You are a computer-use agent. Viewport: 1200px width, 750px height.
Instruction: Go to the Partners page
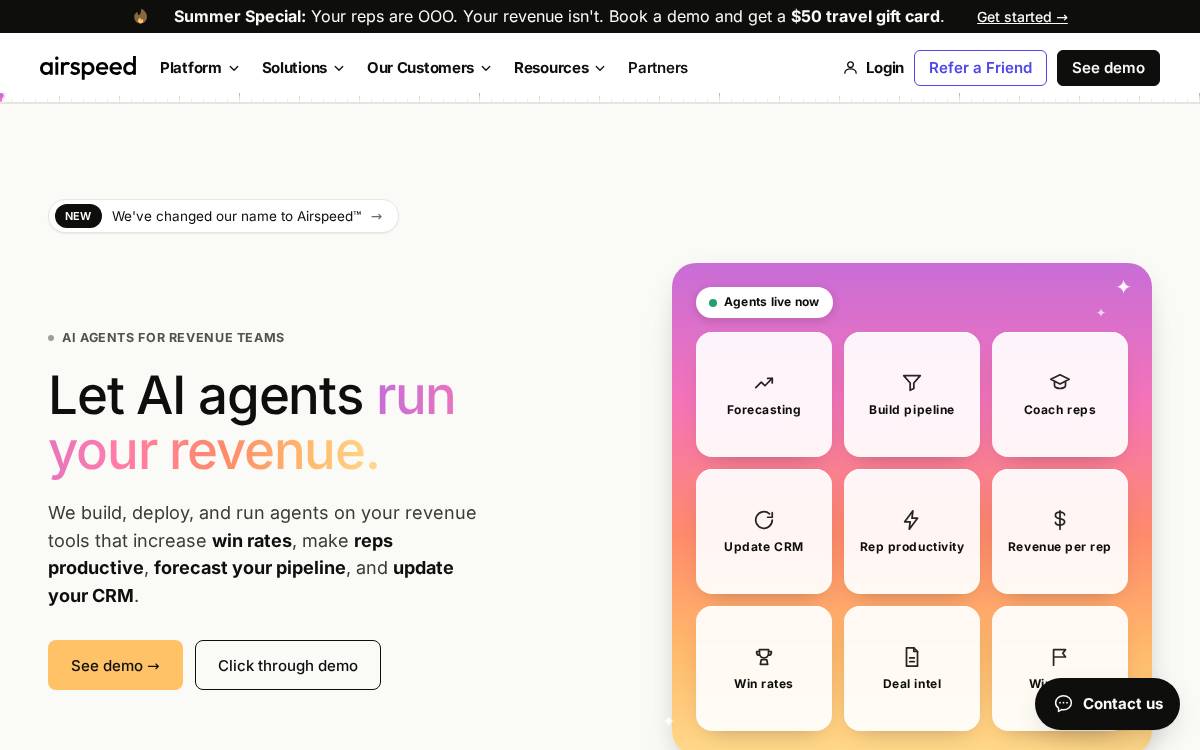tap(658, 68)
